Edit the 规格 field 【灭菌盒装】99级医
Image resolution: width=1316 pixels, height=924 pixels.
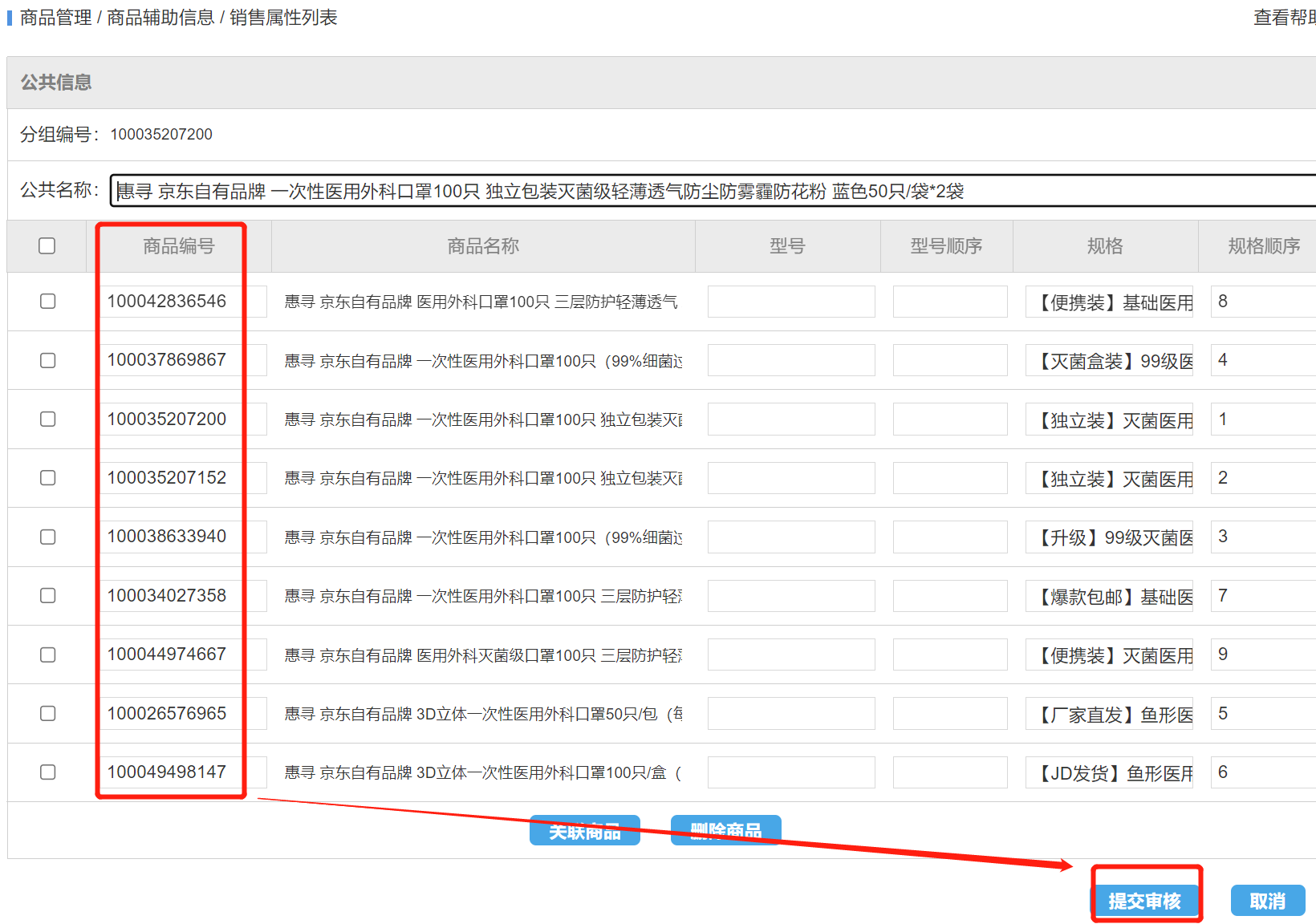pos(1109,360)
